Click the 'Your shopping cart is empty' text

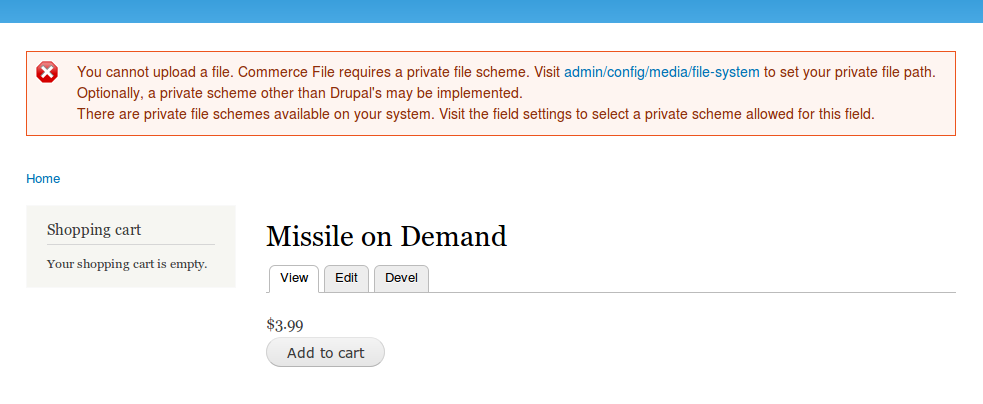click(127, 264)
